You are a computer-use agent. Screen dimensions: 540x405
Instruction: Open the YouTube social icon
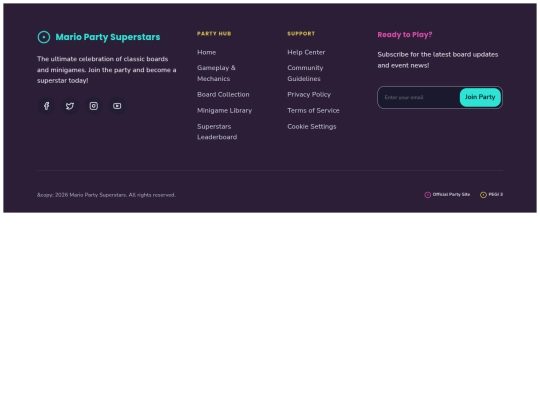117,106
